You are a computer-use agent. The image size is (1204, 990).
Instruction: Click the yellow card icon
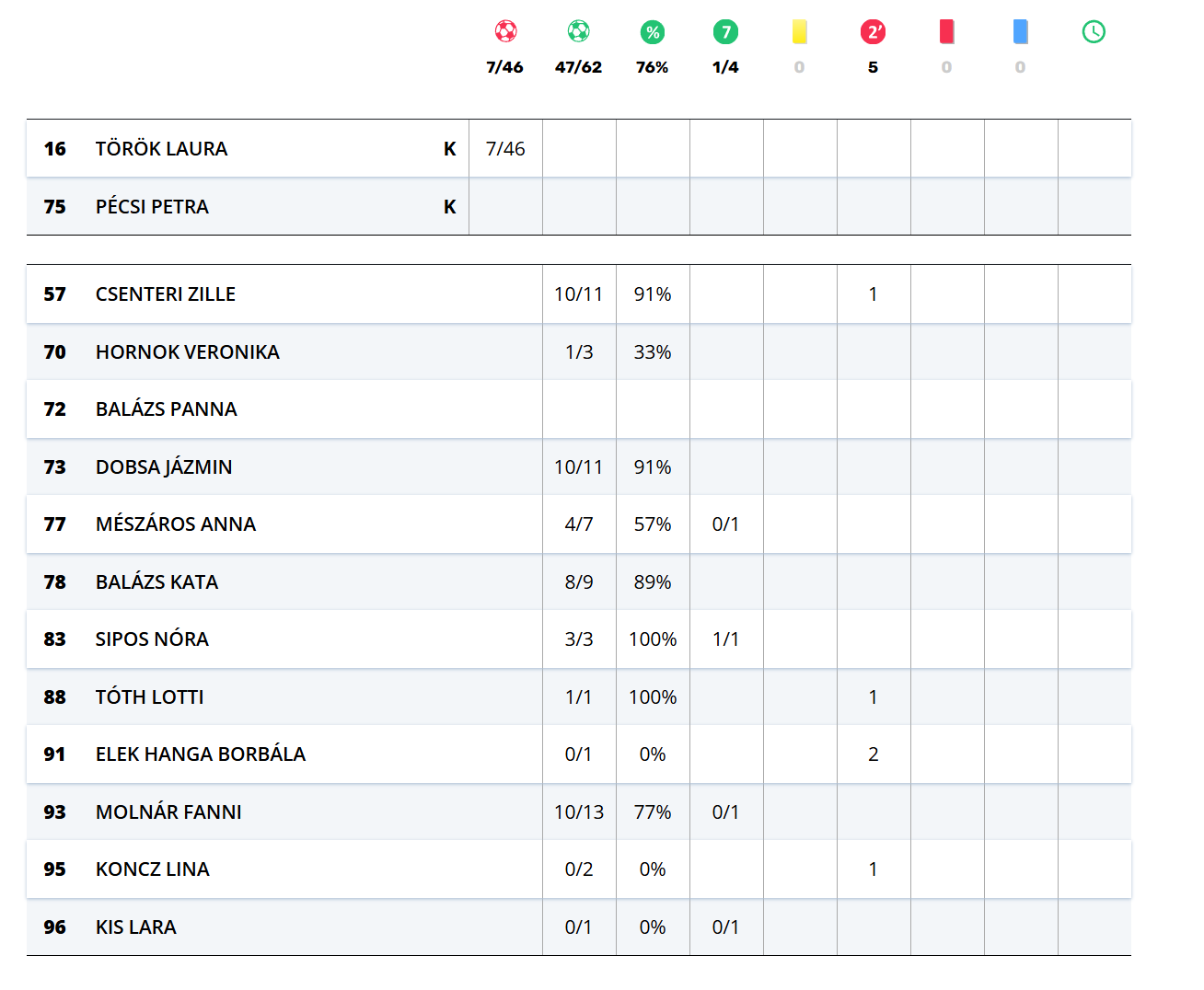point(799,32)
